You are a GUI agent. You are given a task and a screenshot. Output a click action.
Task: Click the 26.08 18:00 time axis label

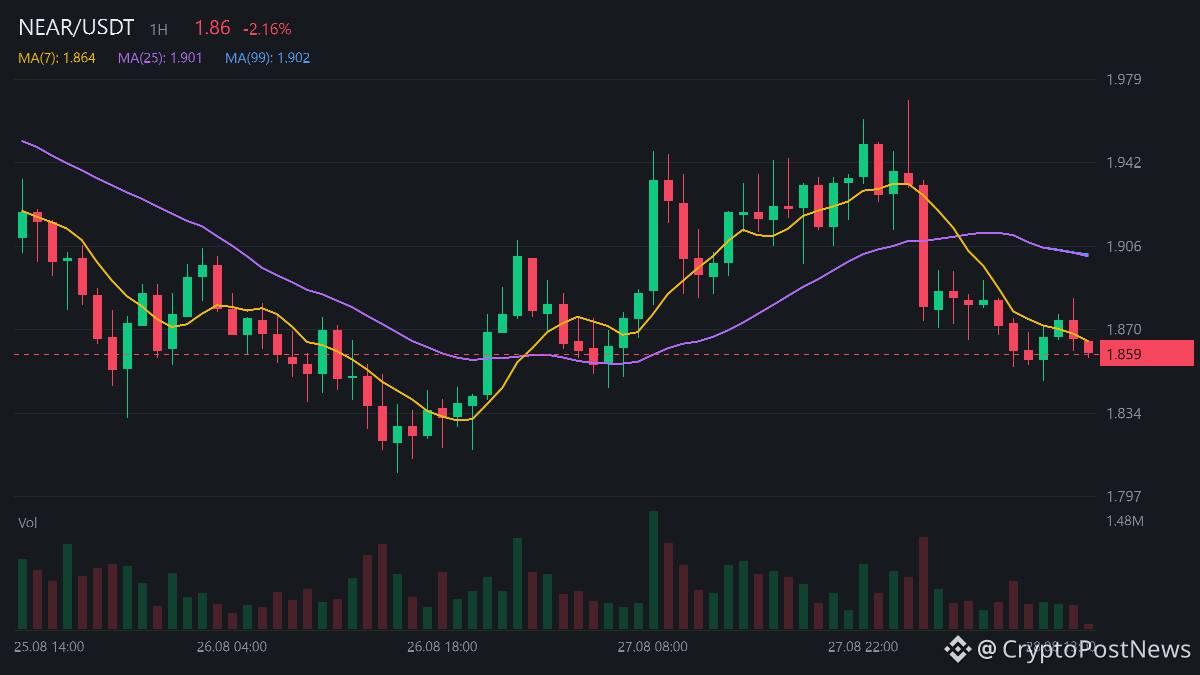coord(442,646)
